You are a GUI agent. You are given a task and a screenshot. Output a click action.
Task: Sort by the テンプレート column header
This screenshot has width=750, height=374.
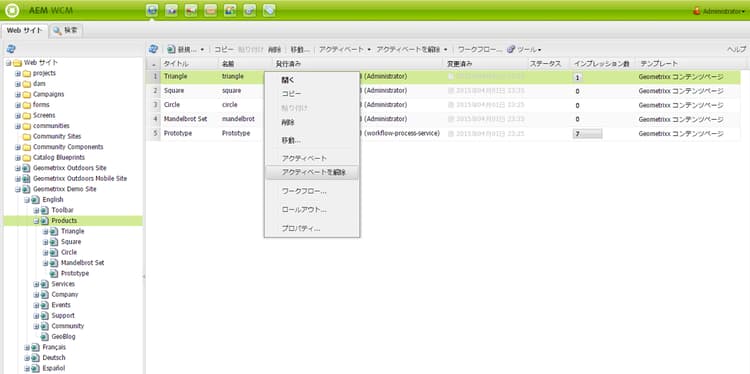tap(689, 64)
